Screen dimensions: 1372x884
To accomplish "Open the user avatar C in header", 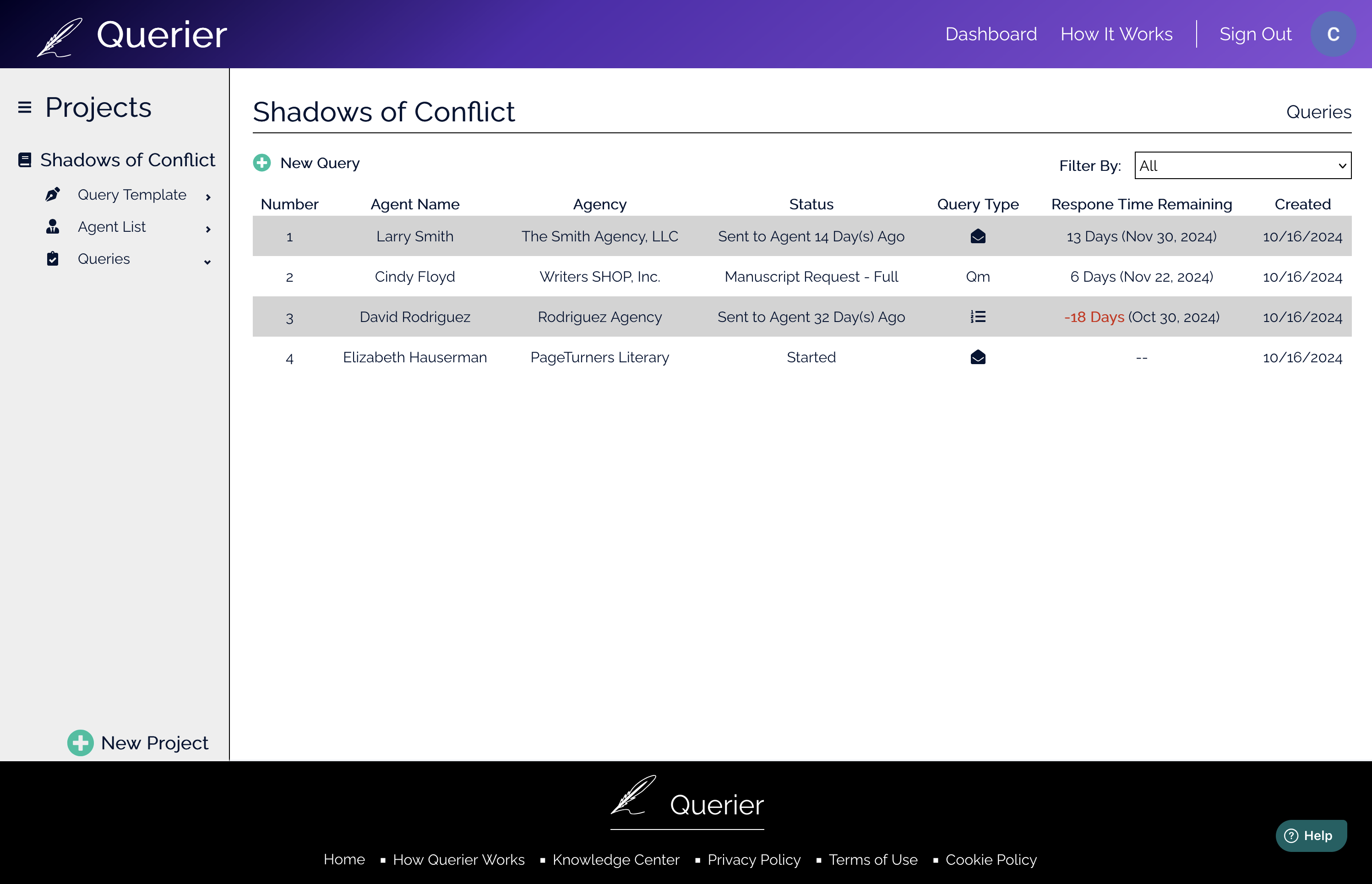I will (x=1333, y=34).
